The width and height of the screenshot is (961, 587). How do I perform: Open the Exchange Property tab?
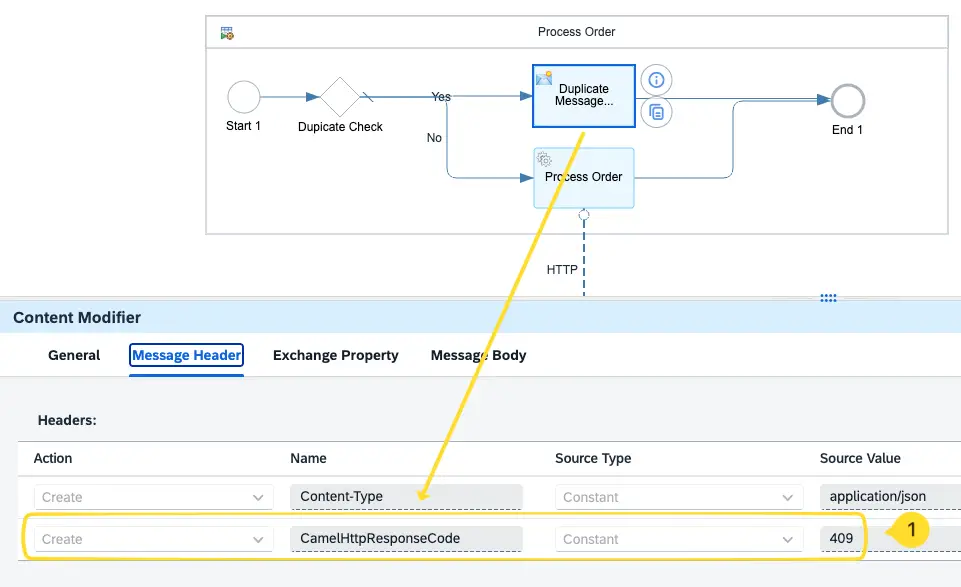pos(335,355)
